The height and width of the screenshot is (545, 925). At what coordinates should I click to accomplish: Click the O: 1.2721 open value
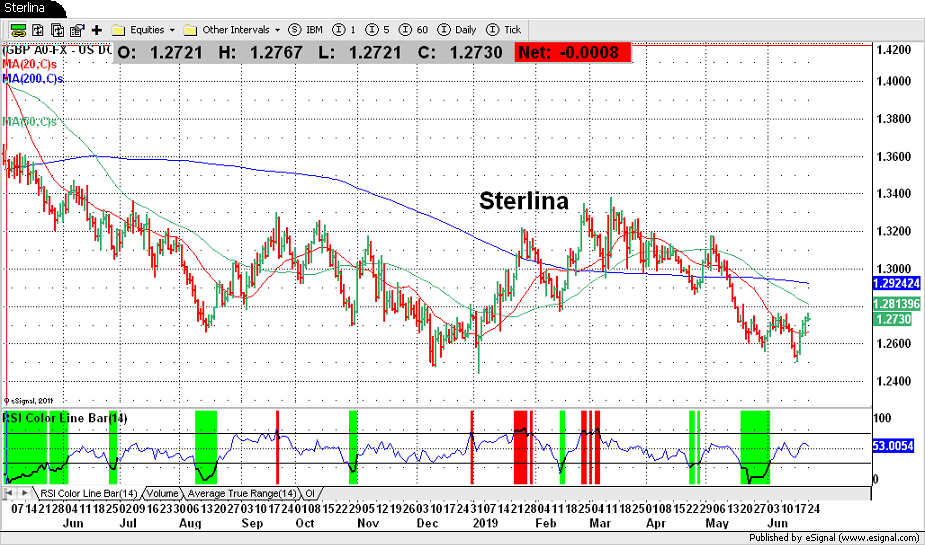tap(160, 52)
